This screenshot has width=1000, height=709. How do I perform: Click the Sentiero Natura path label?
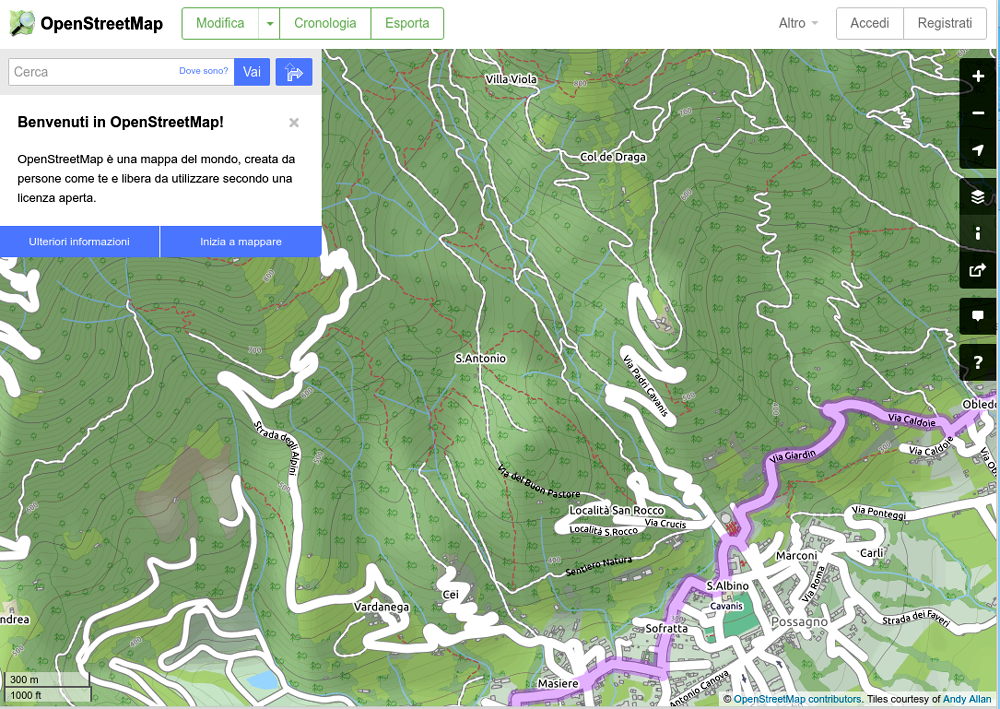coord(599,566)
